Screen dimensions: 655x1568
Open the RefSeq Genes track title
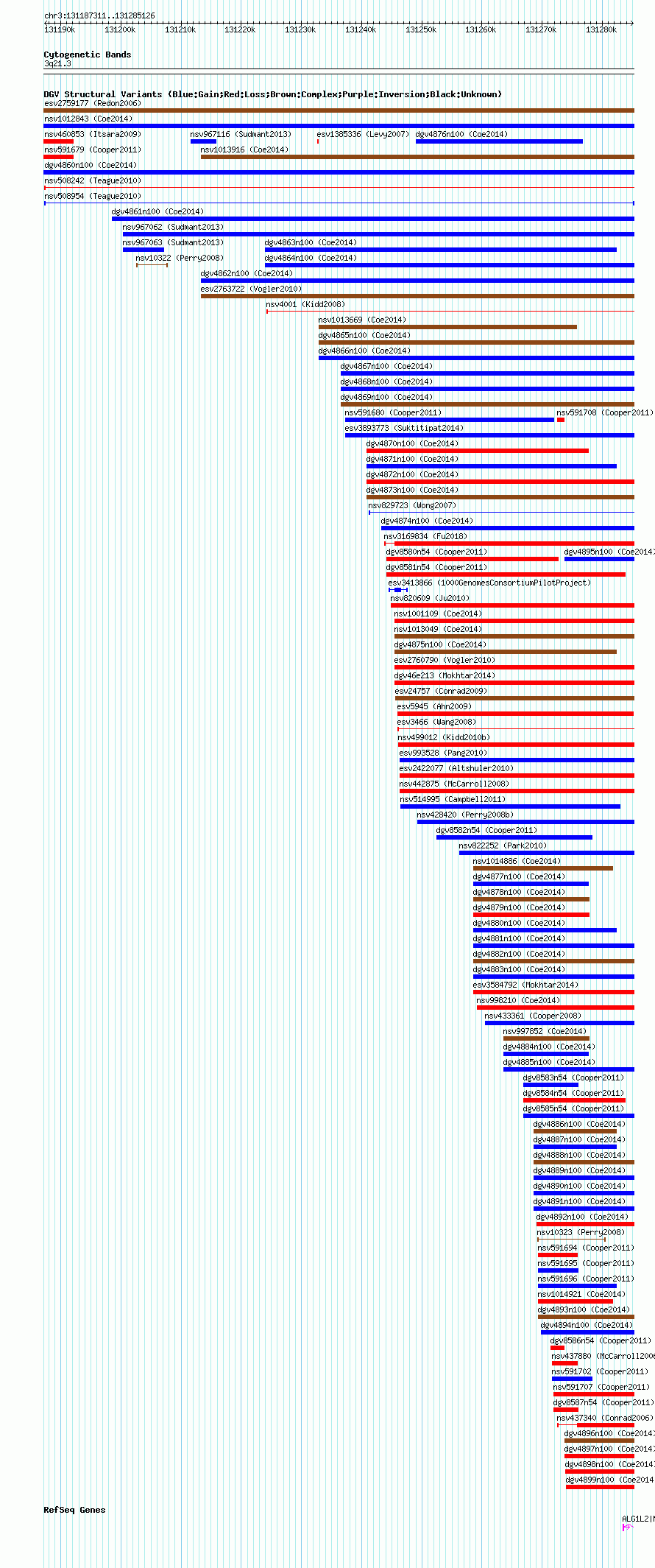(74, 1510)
